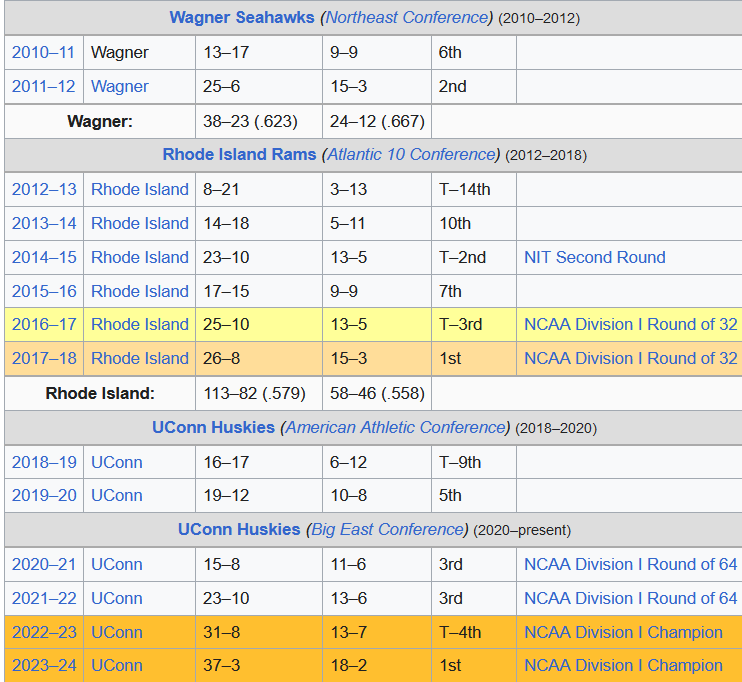Open the 2018–19 season link
Image resolution: width=742 pixels, height=682 pixels.
44,462
